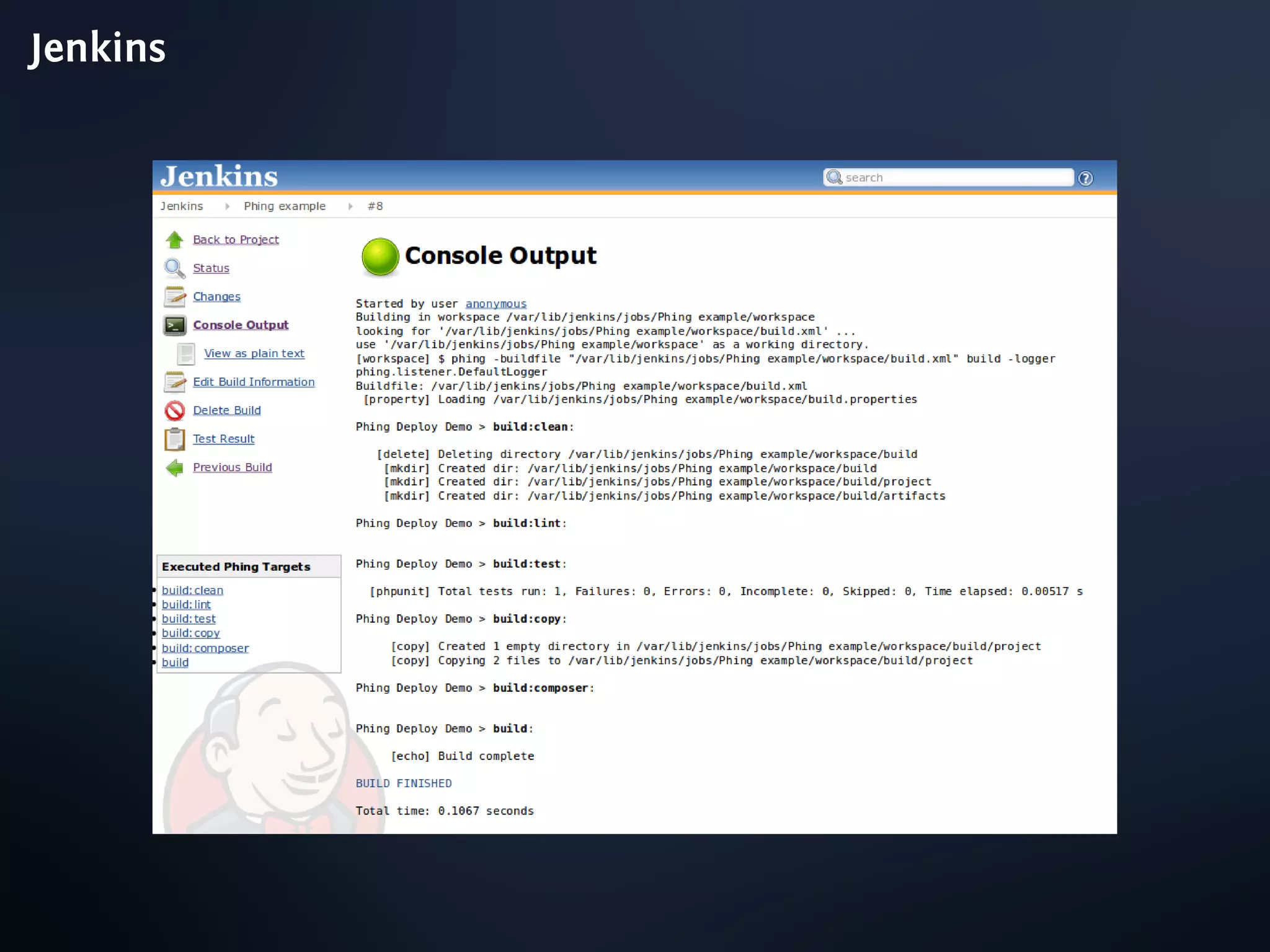
Task: Open the #8 build breadcrumb
Action: pos(375,206)
